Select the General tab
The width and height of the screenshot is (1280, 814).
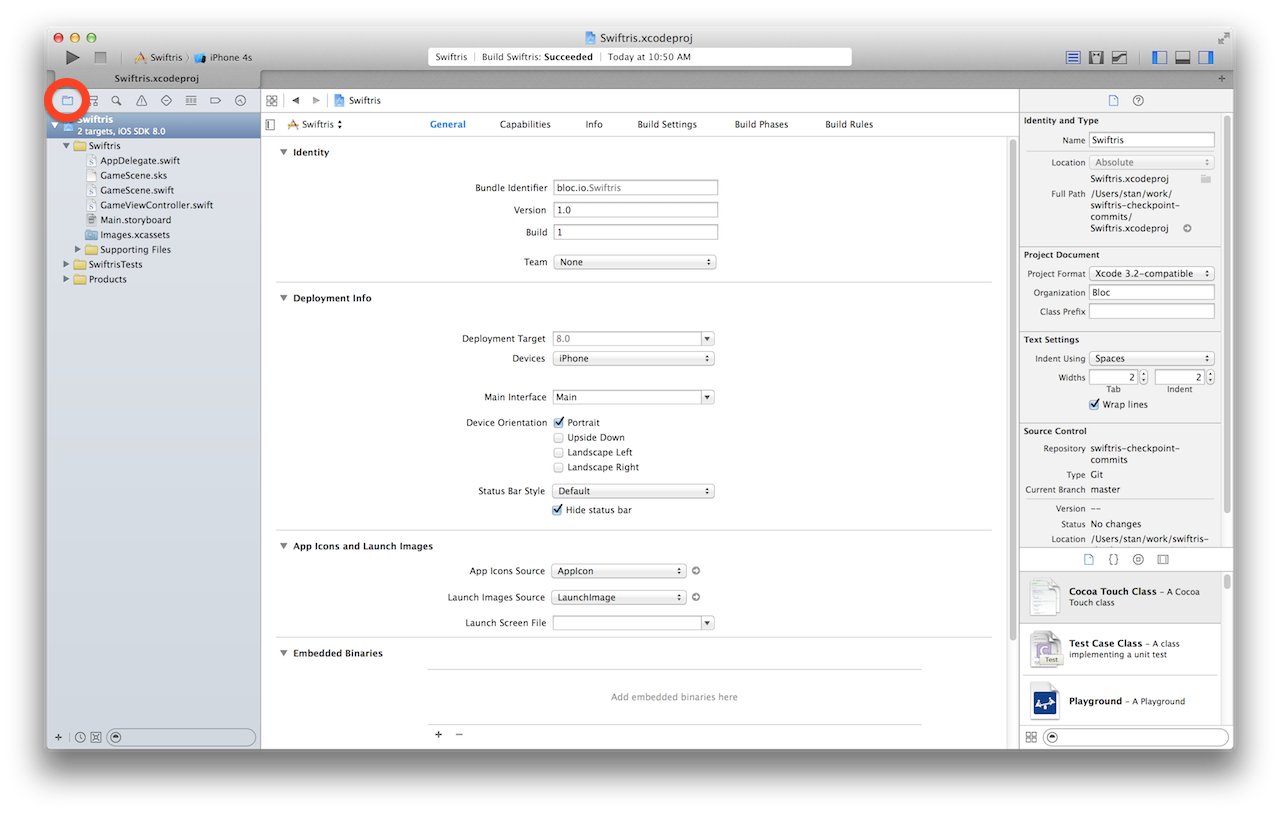tap(448, 125)
